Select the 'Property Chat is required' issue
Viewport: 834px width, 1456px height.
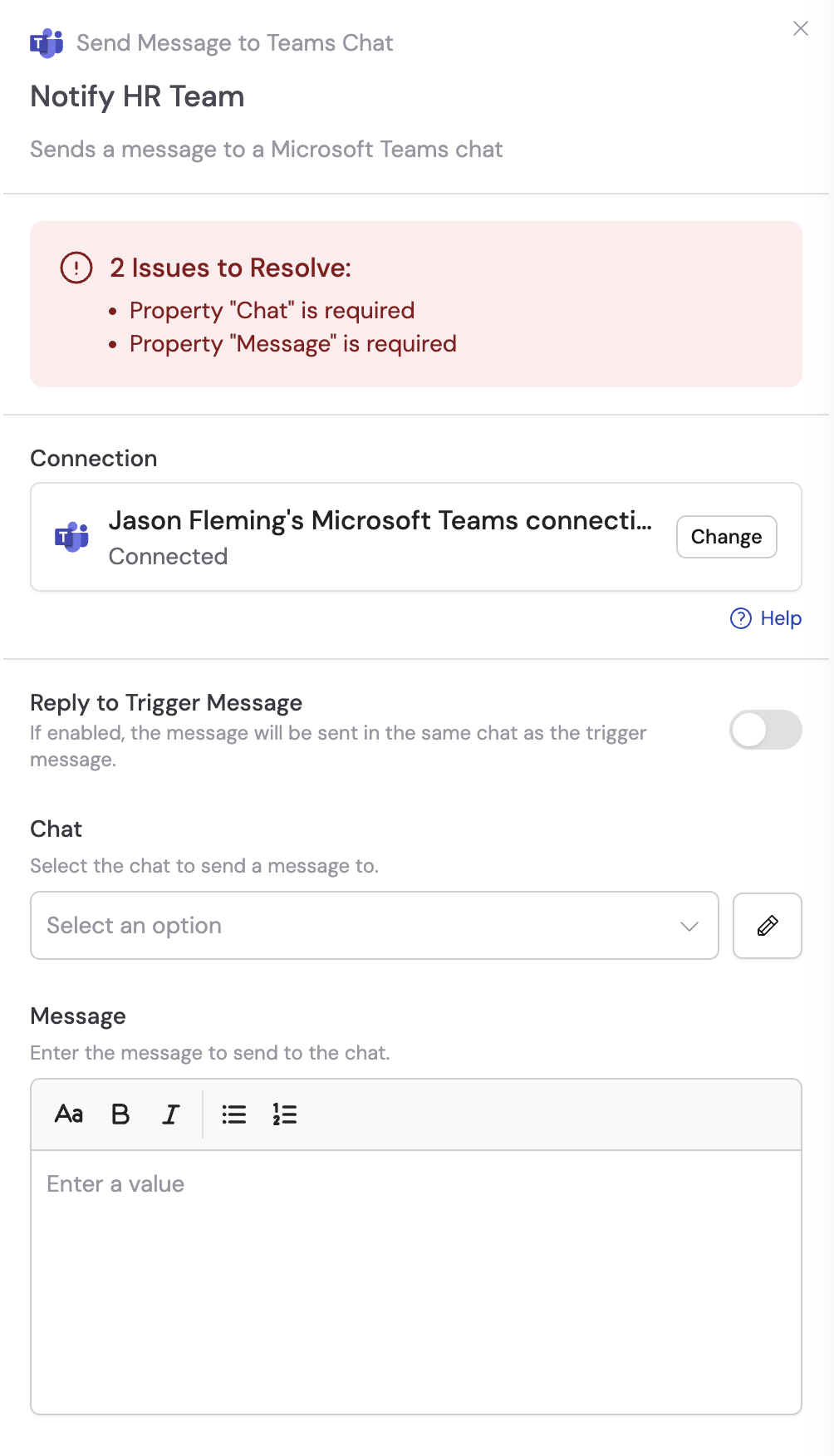271,310
